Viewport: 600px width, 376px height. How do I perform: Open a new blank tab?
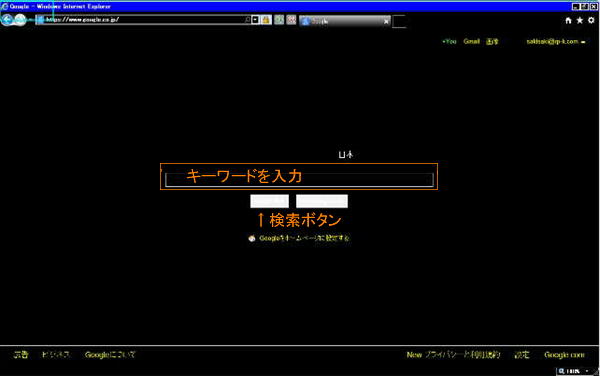pyautogui.click(x=399, y=21)
